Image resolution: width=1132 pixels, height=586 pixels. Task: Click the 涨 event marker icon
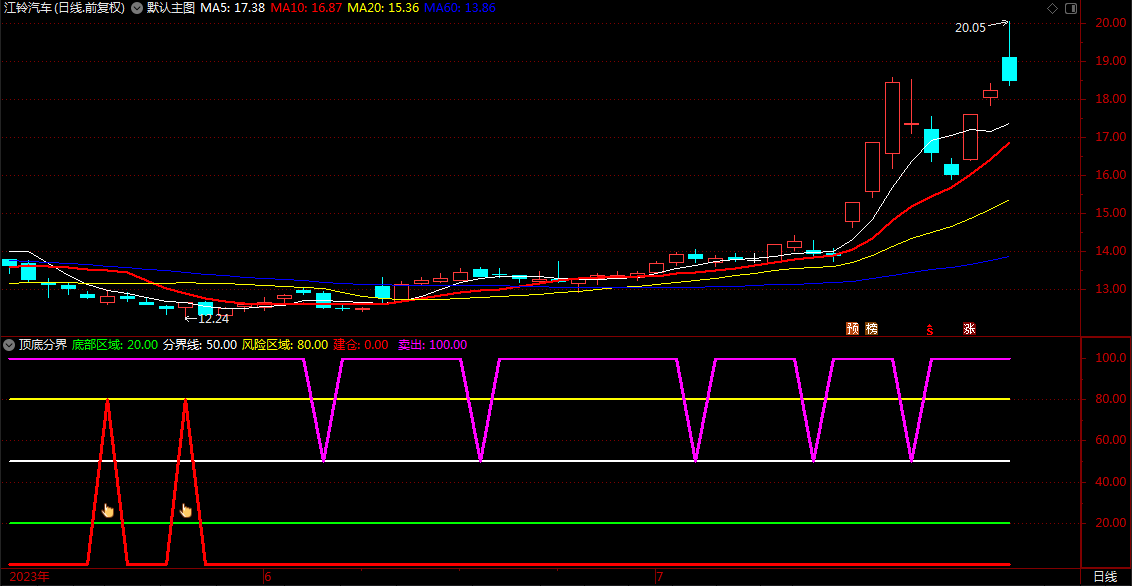click(x=969, y=329)
